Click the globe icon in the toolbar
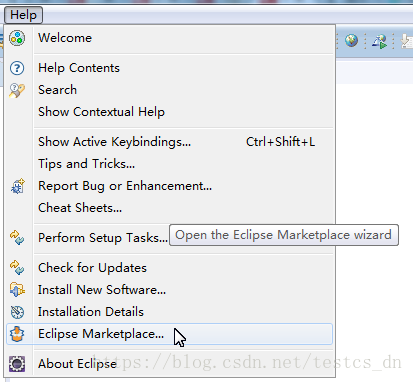Screen dimensions: 413x382 pos(351,41)
